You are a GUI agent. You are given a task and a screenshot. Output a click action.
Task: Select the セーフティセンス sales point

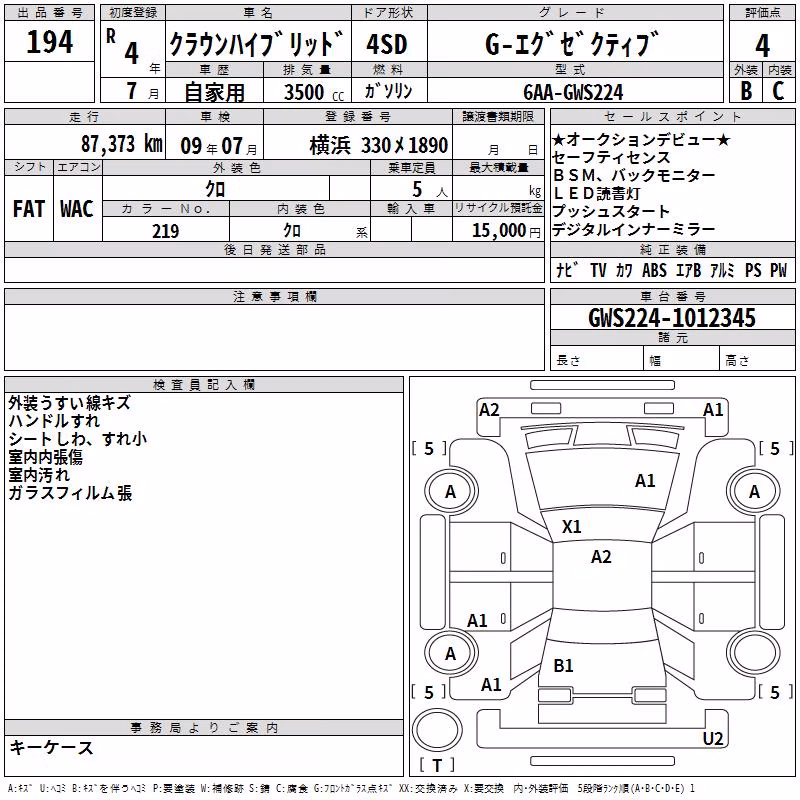coord(611,157)
